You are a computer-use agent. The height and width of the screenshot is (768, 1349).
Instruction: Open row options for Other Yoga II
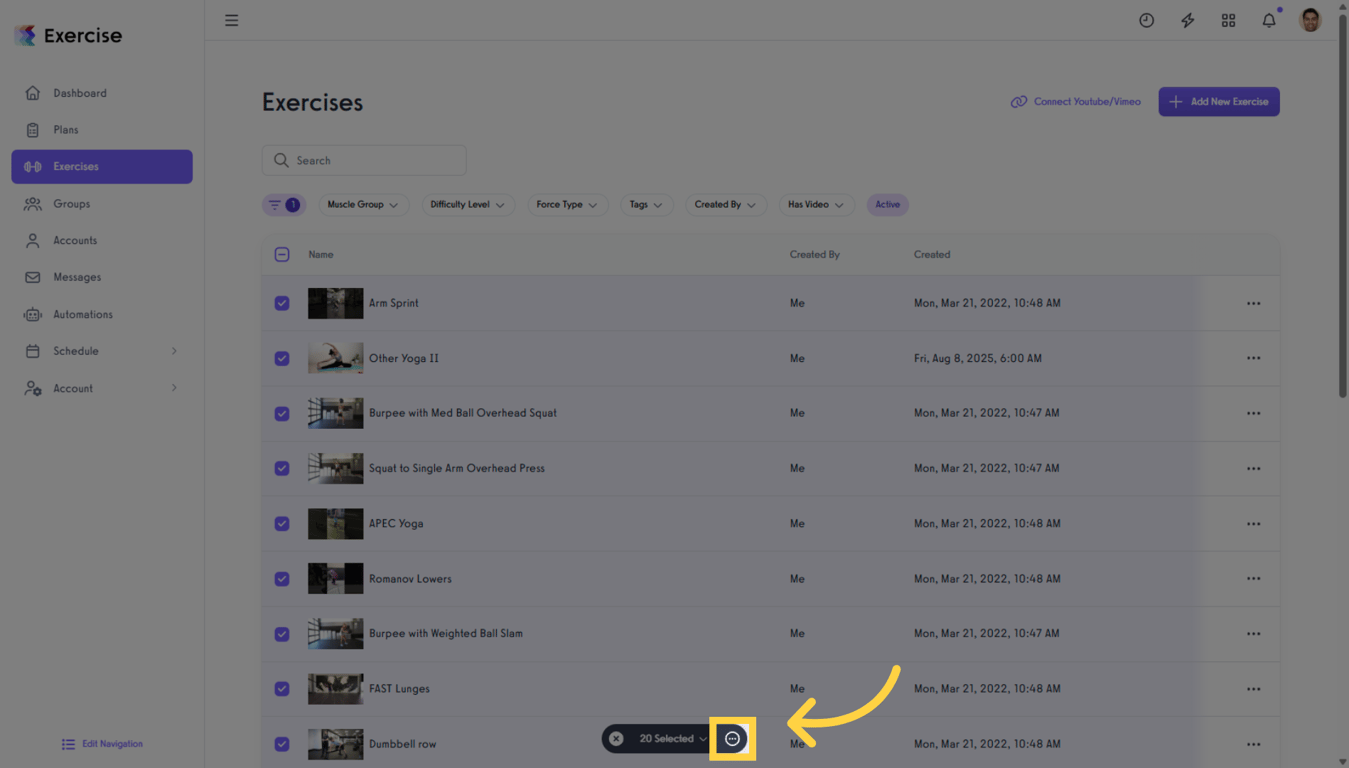click(x=1253, y=358)
